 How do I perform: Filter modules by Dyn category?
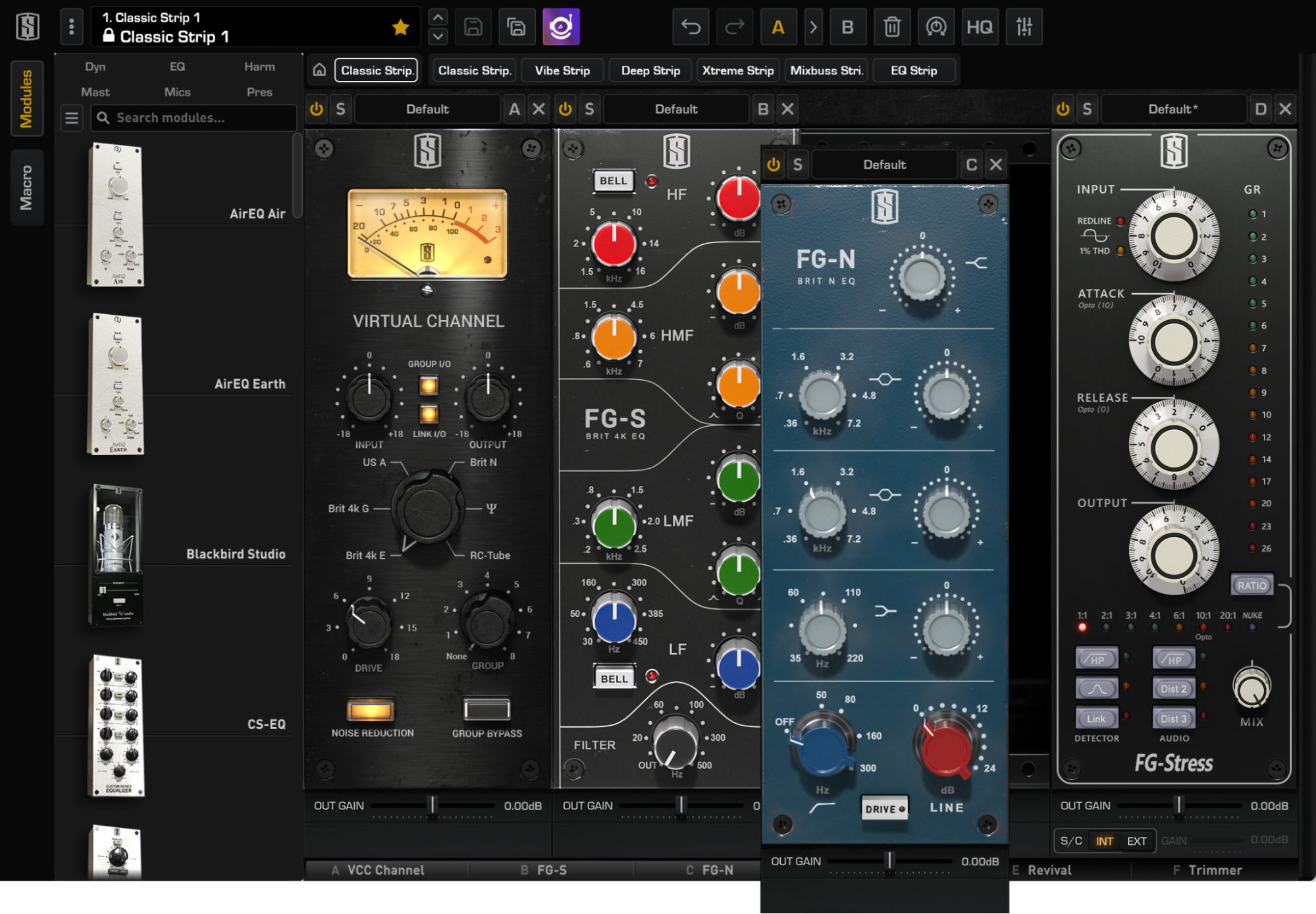click(x=95, y=67)
